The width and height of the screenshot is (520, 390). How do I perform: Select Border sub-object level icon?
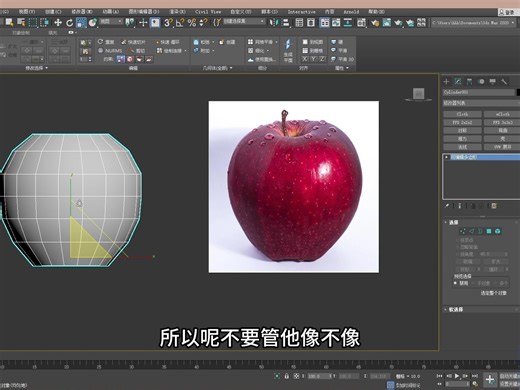480,231
